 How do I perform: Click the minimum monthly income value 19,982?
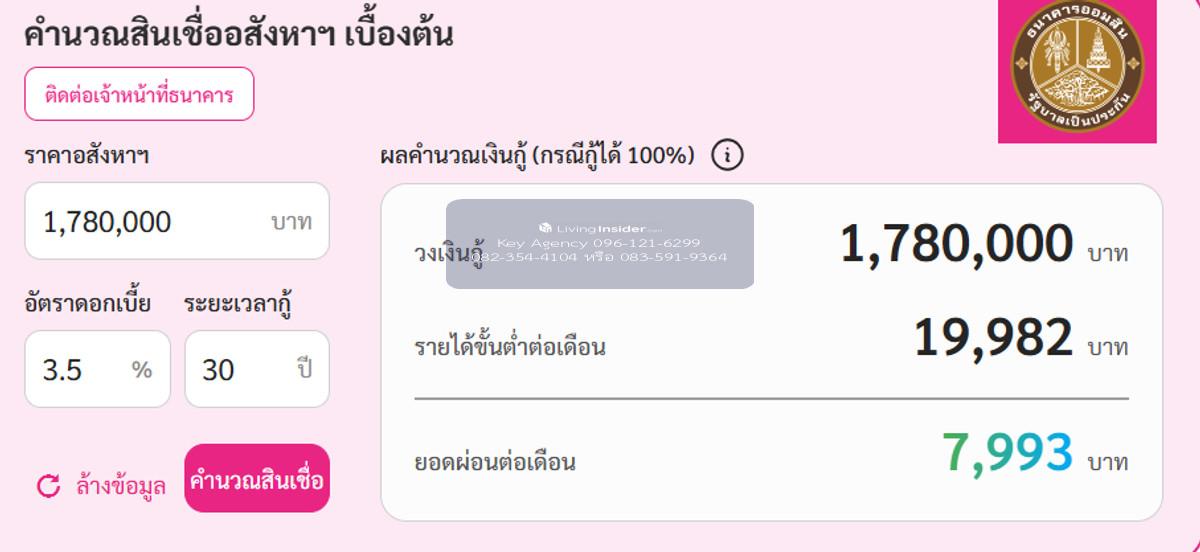[x=993, y=338]
